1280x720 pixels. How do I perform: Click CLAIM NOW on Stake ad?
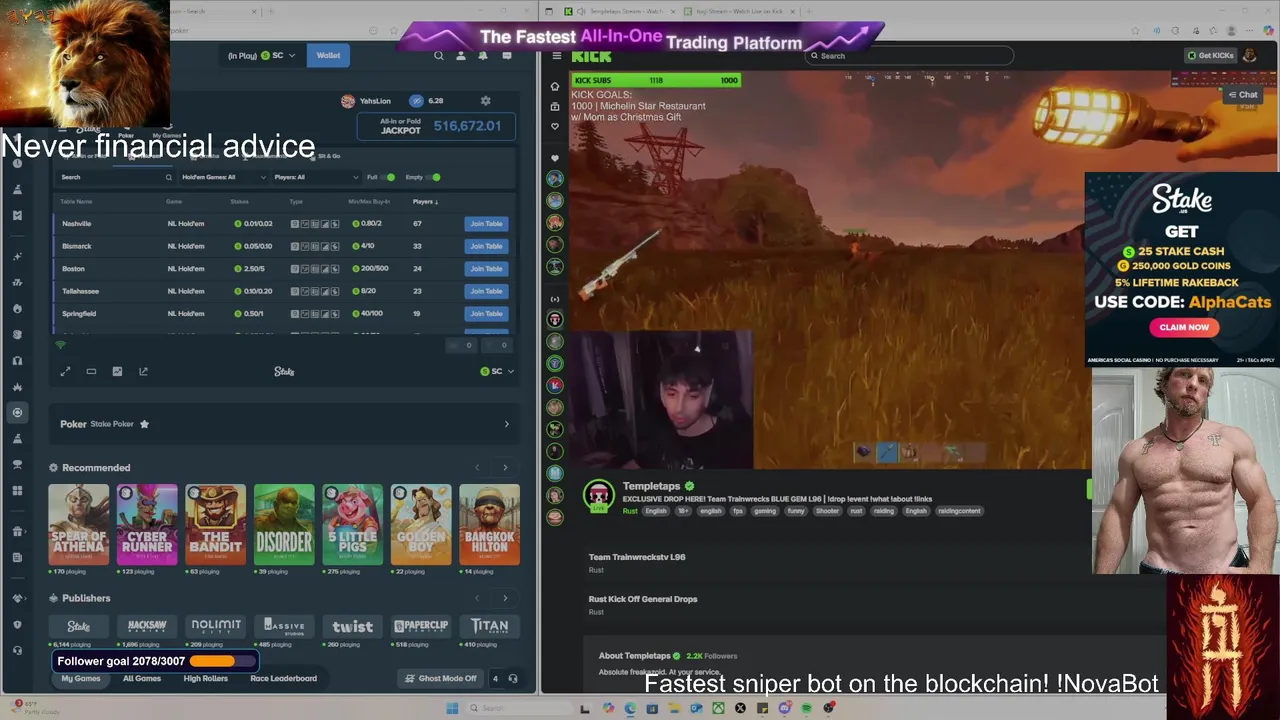click(1184, 327)
